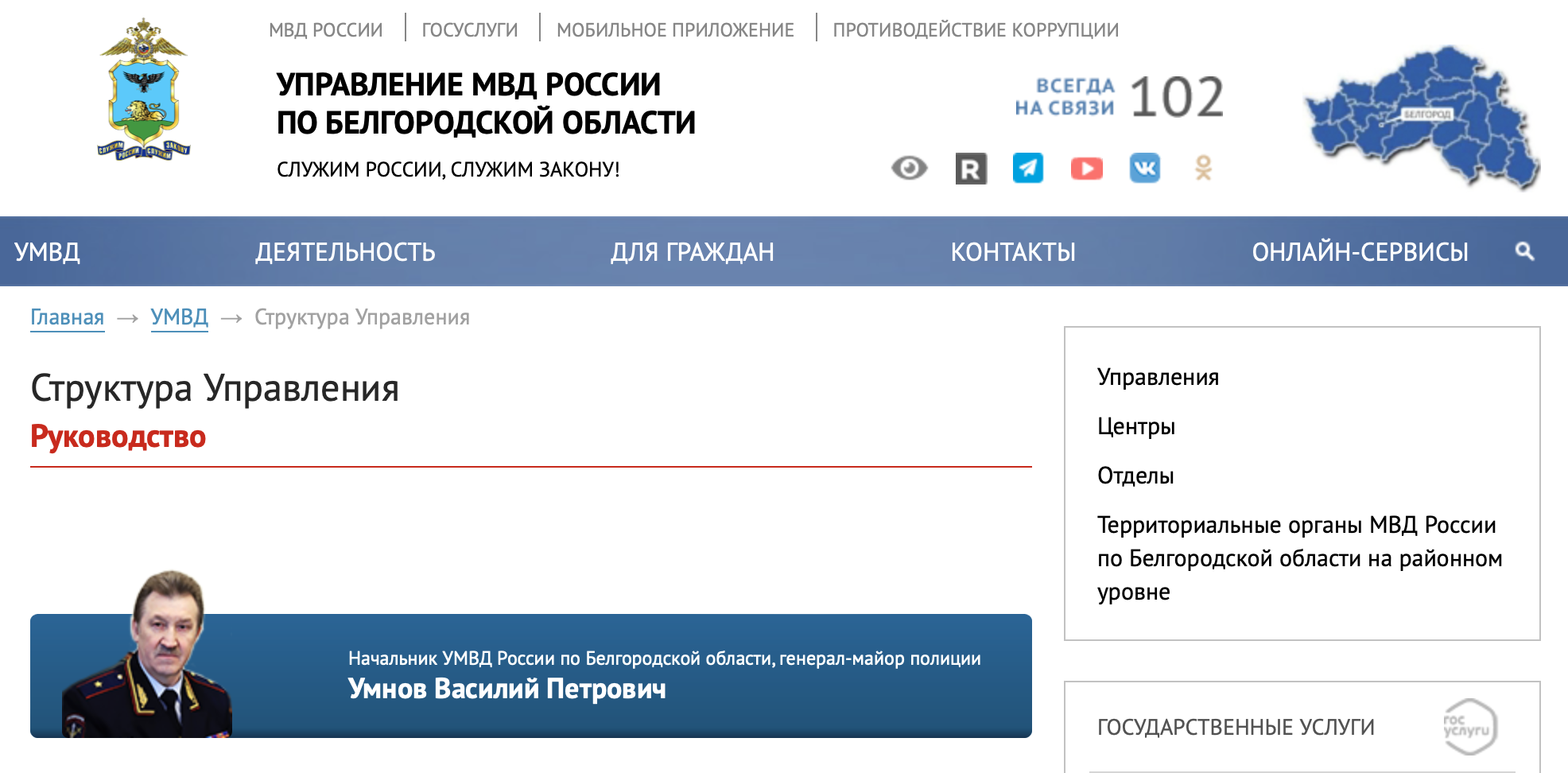Screen dimensions: 1568x773
Task: Open the Telegram channel icon
Action: coord(1028,168)
